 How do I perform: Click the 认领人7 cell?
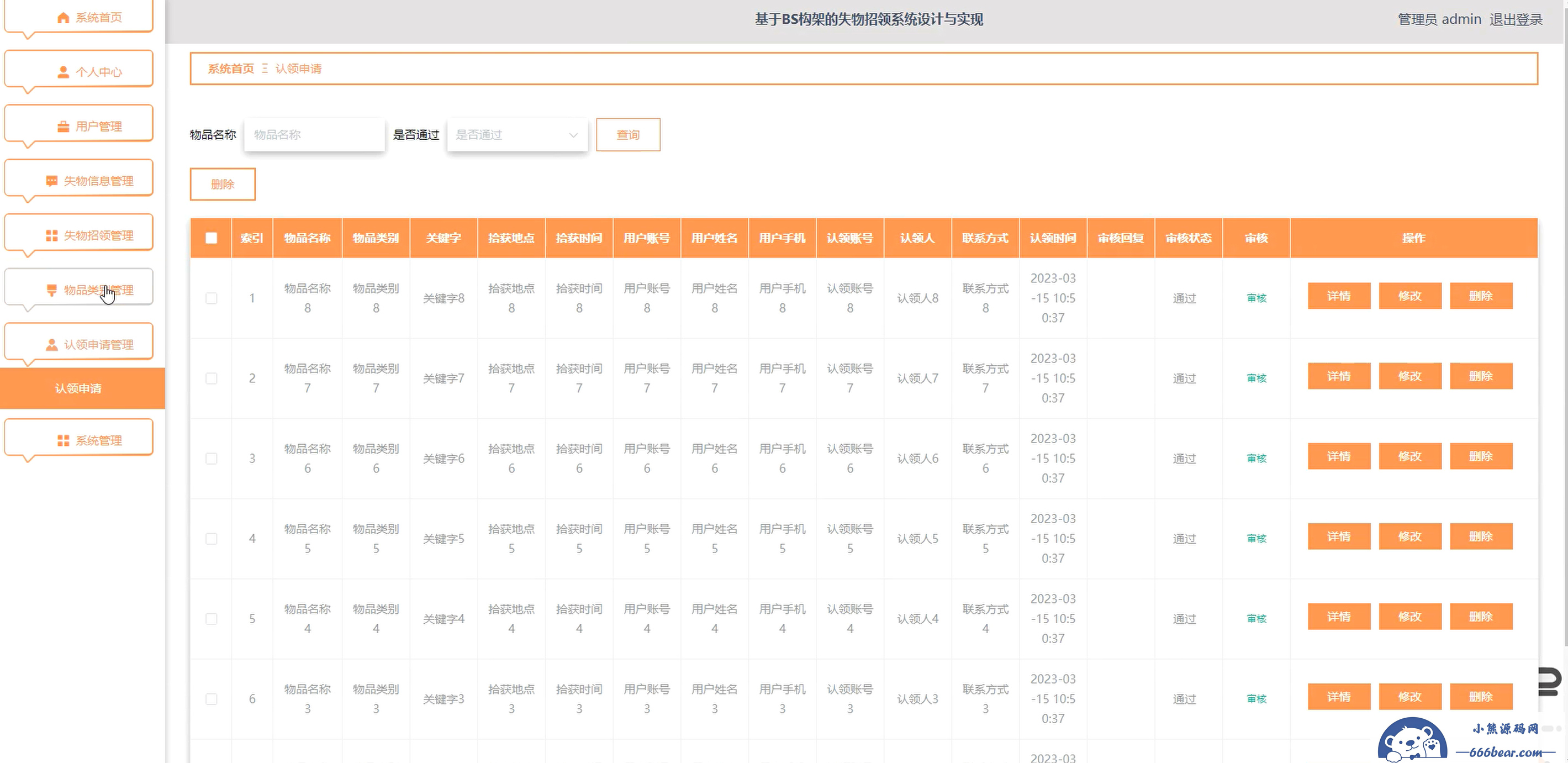click(918, 378)
